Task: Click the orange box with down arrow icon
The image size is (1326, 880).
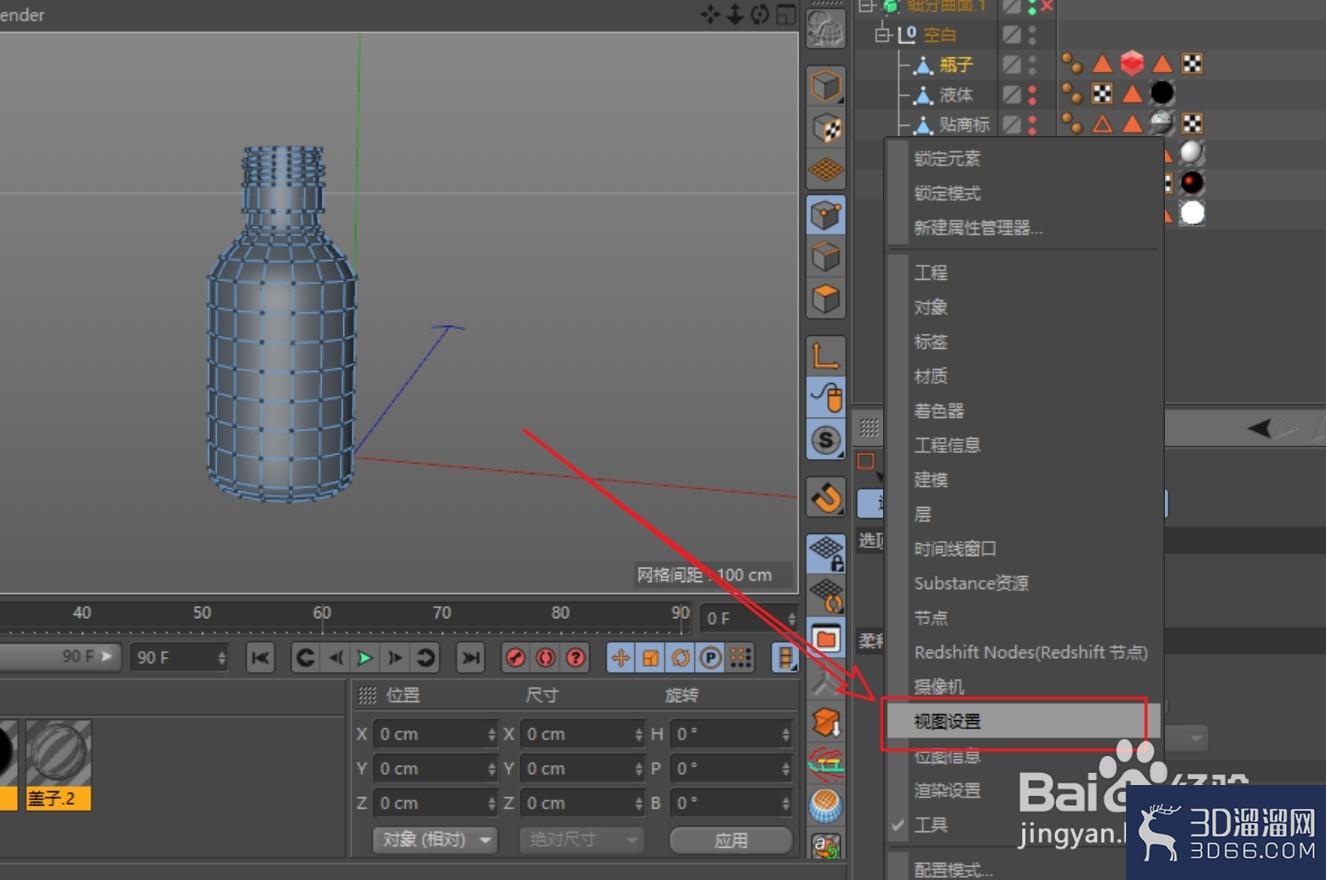Action: pos(826,721)
